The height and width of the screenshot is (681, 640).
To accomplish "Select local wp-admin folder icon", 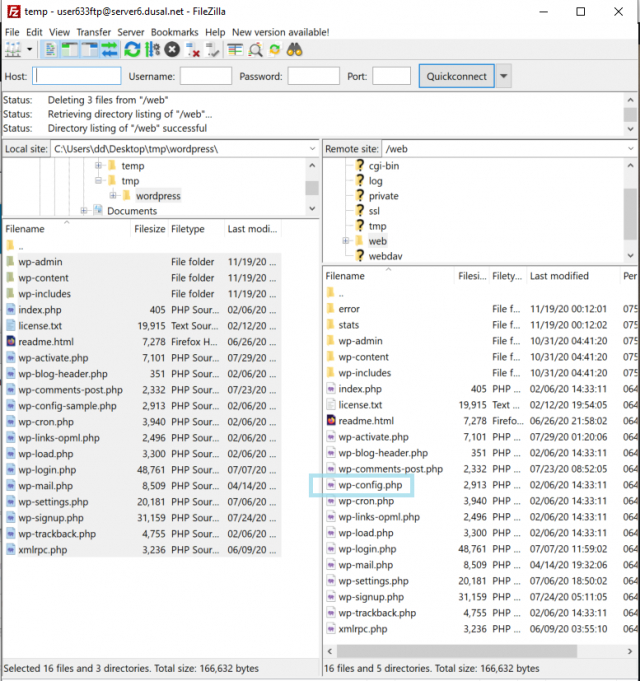I will 11,262.
